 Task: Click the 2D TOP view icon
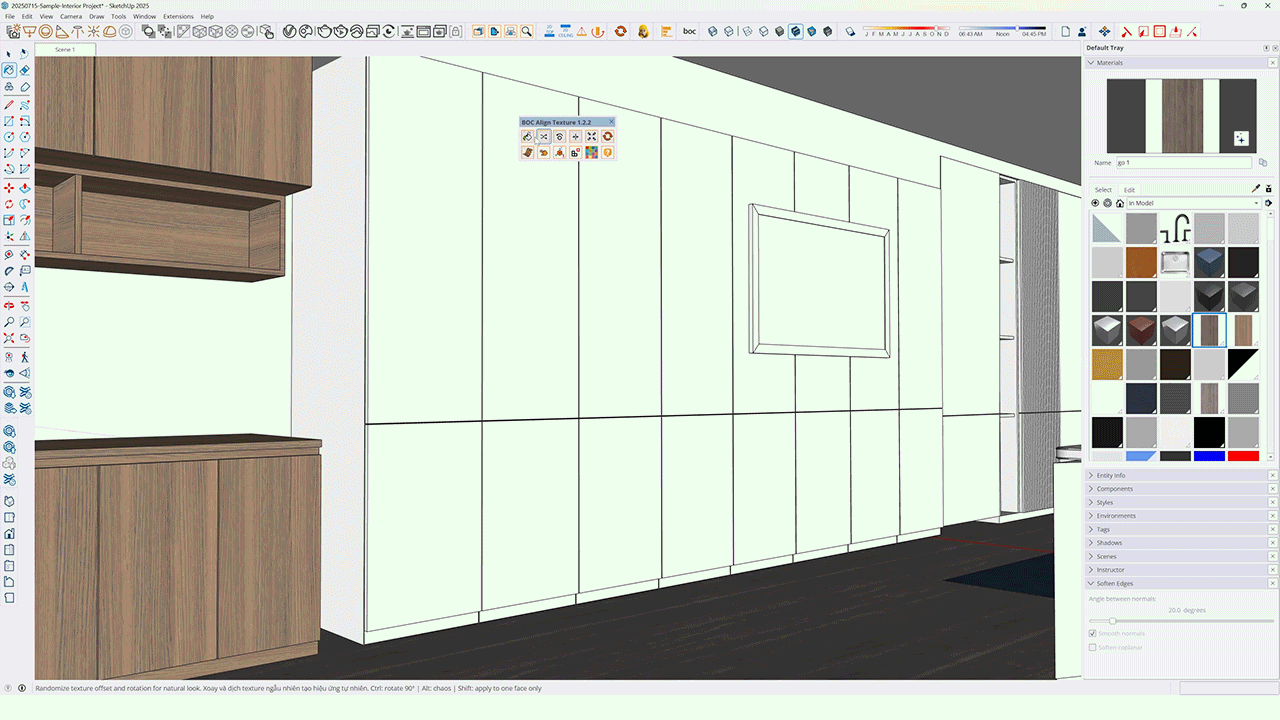point(550,31)
